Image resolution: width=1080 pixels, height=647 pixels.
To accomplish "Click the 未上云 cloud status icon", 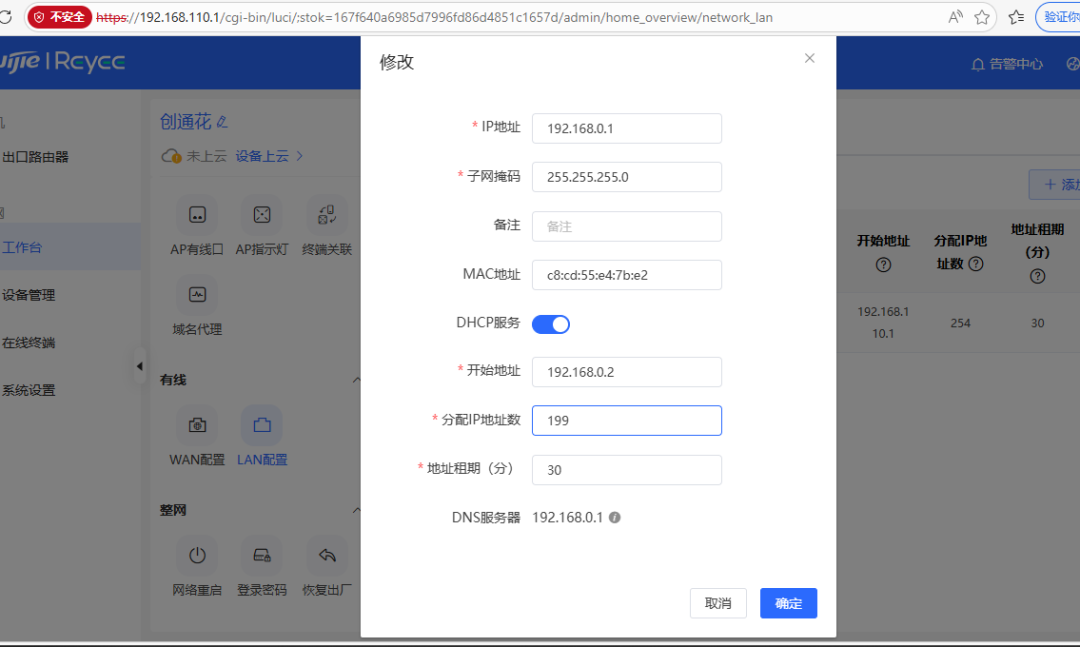I will (x=171, y=156).
